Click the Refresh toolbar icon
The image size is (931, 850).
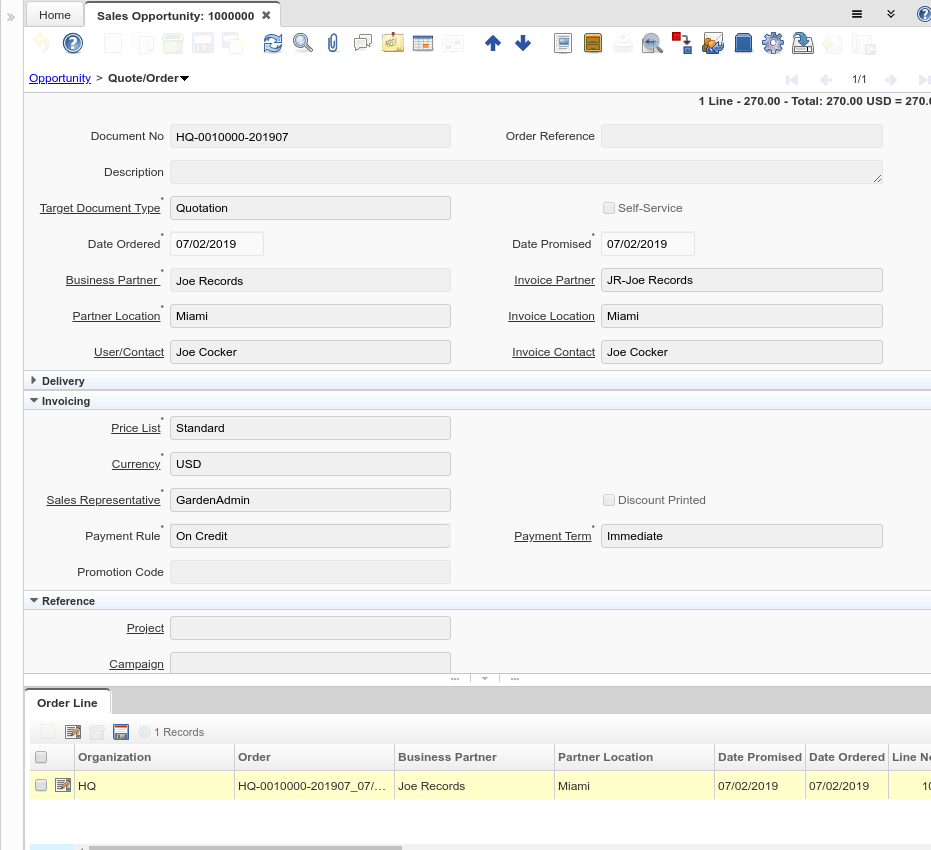272,43
